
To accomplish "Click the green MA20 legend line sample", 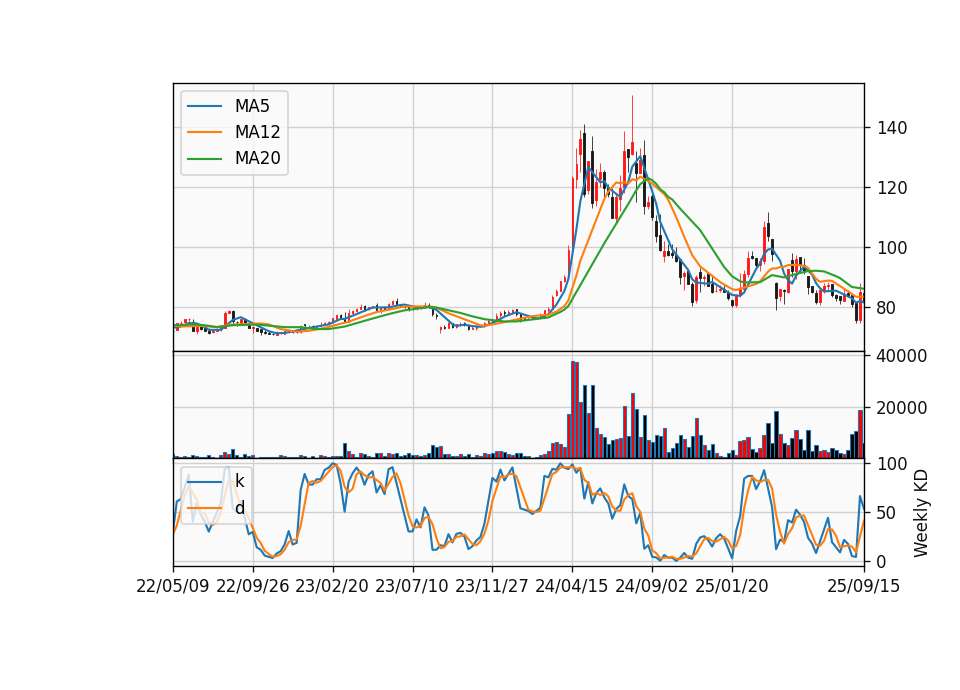I will pyautogui.click(x=204, y=158).
